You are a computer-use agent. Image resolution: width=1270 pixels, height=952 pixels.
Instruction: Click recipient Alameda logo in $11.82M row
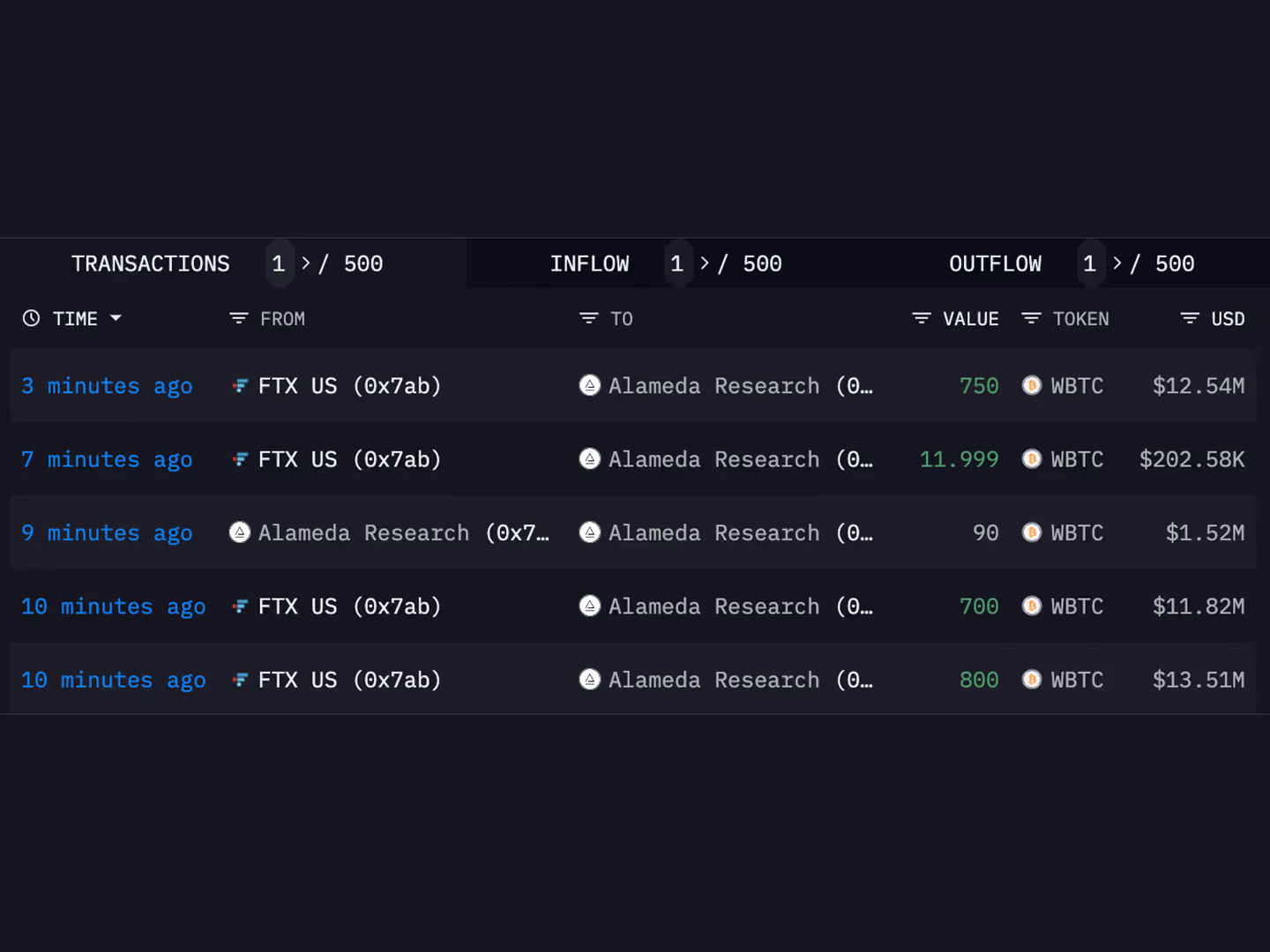[590, 606]
